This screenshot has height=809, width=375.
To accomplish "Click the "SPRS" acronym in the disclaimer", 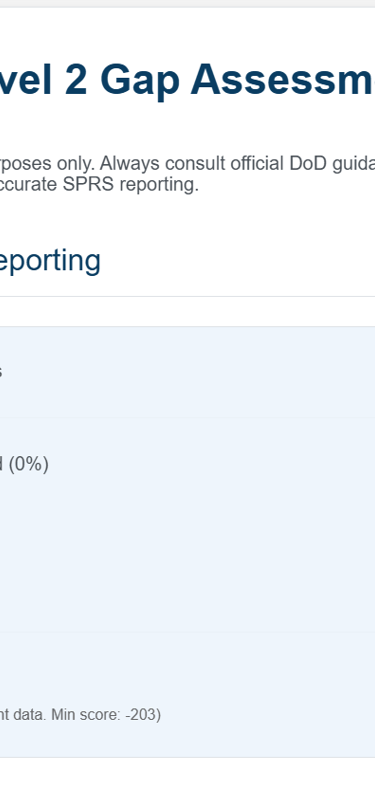I will pos(86,185).
